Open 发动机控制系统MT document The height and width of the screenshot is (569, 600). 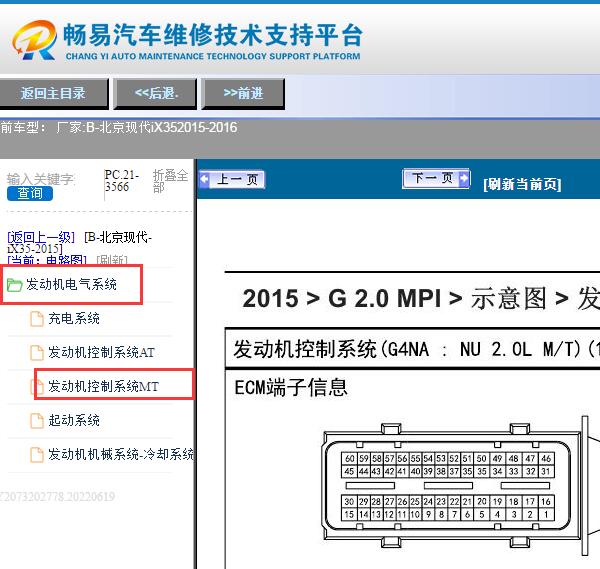[x=103, y=386]
